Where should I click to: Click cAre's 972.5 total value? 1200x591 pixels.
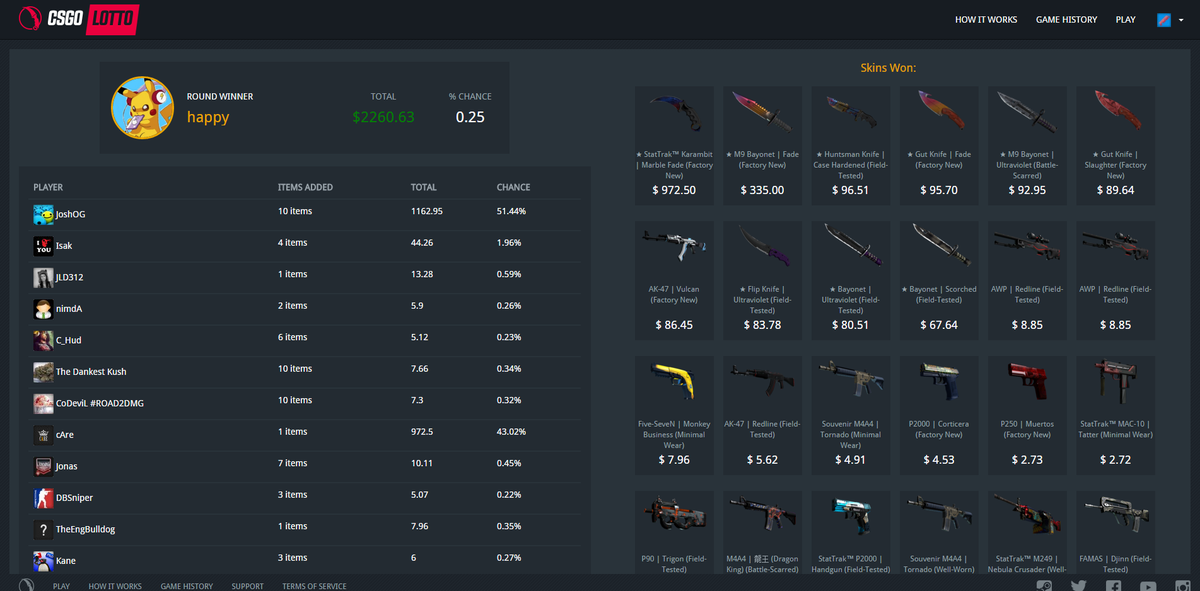click(x=422, y=432)
